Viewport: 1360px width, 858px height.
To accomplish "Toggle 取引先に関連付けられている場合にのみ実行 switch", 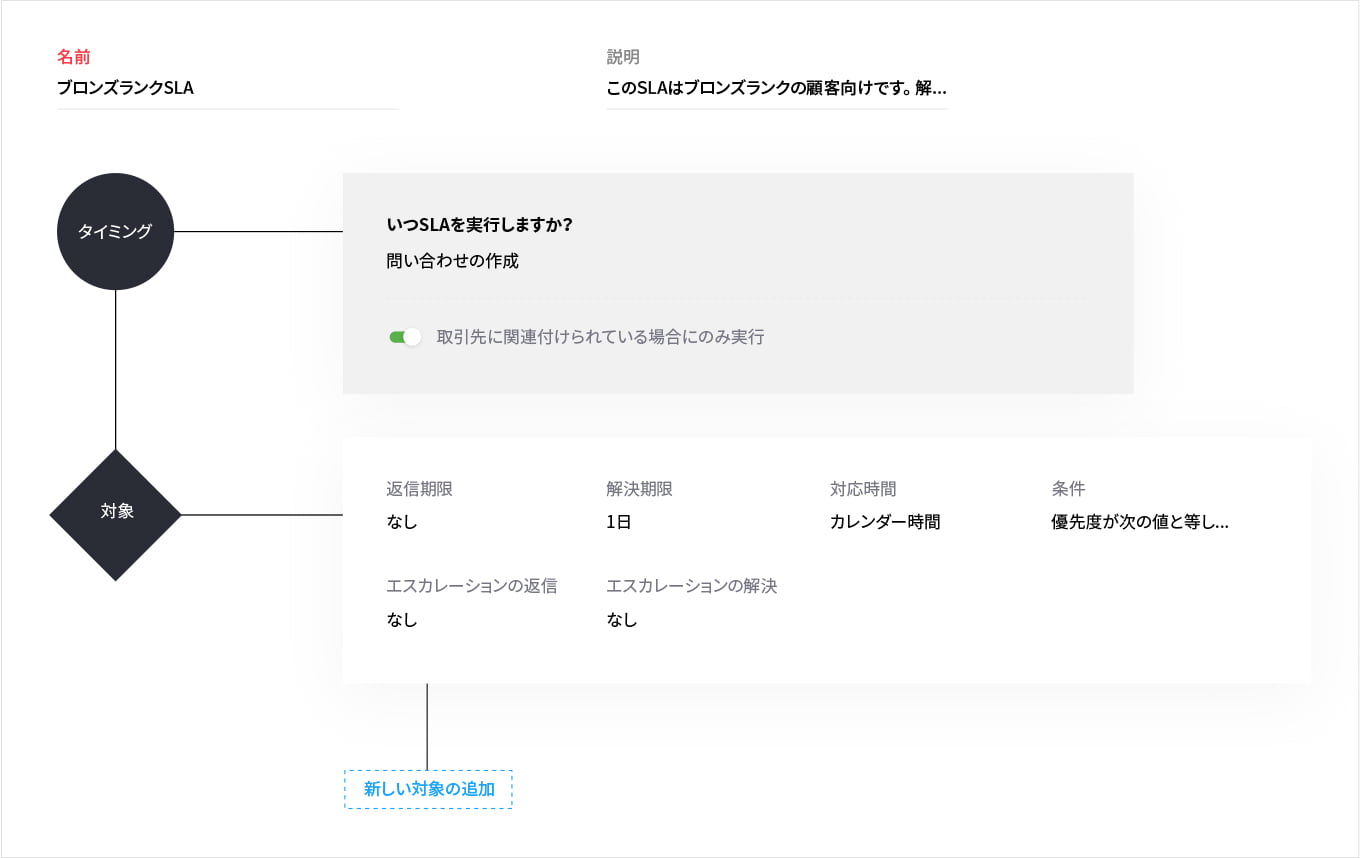I will pos(405,337).
